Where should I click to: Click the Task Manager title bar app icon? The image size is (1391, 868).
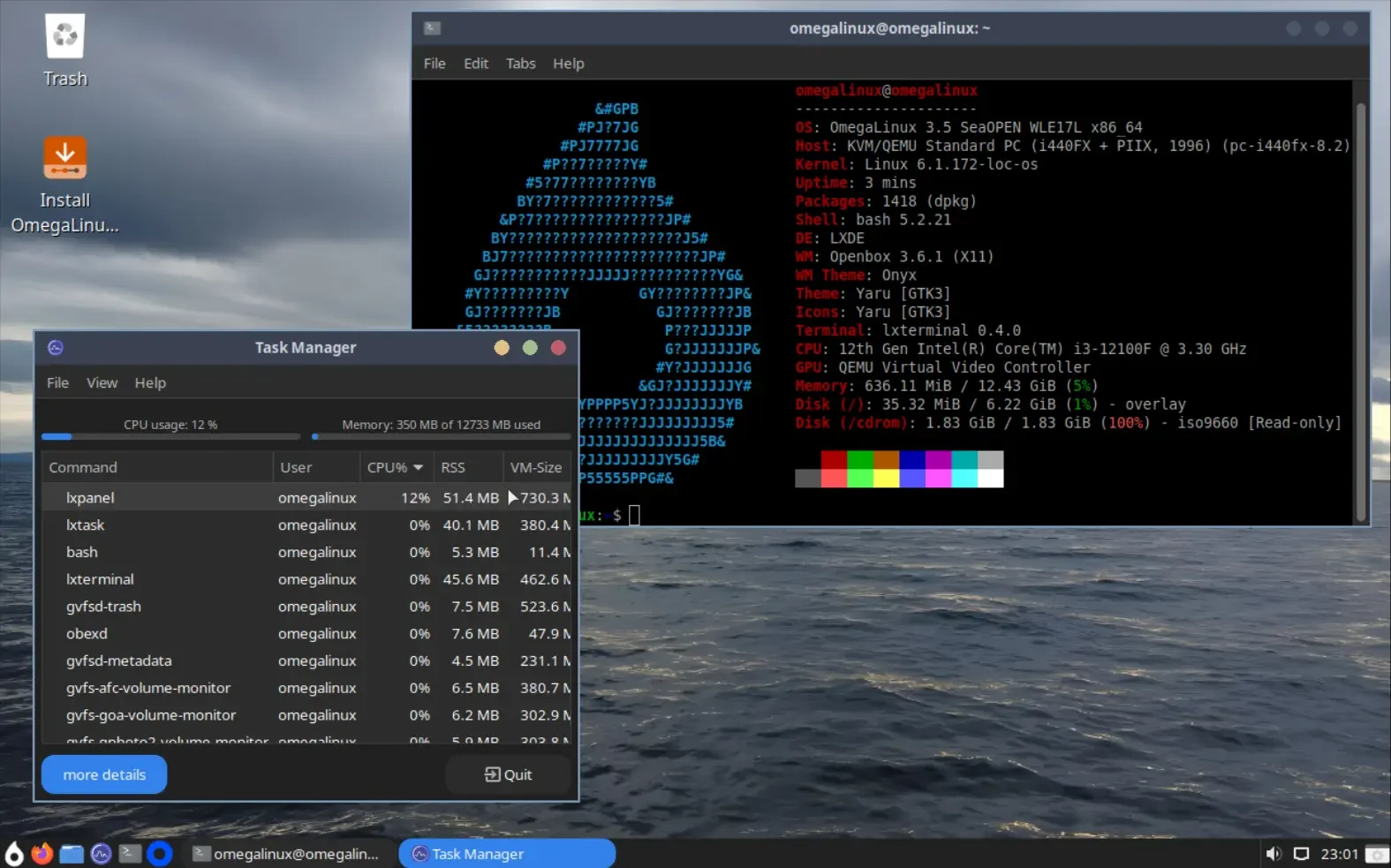click(x=56, y=348)
